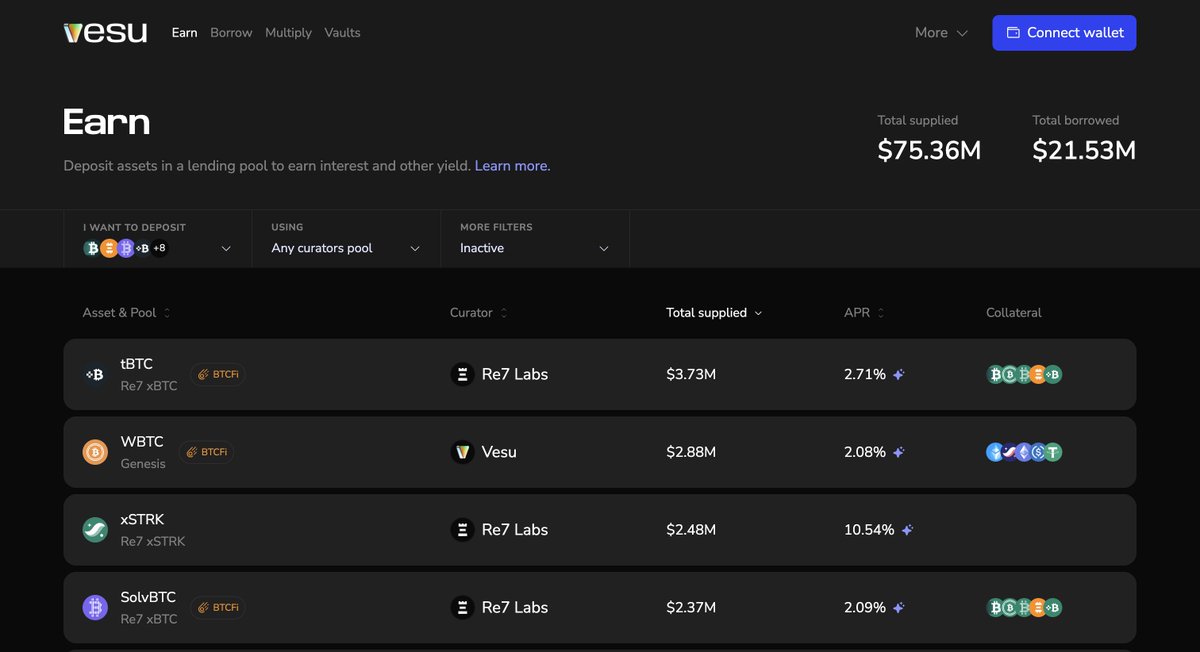This screenshot has height=652, width=1200.
Task: Open the More filters Inactive dropdown
Action: pyautogui.click(x=535, y=239)
